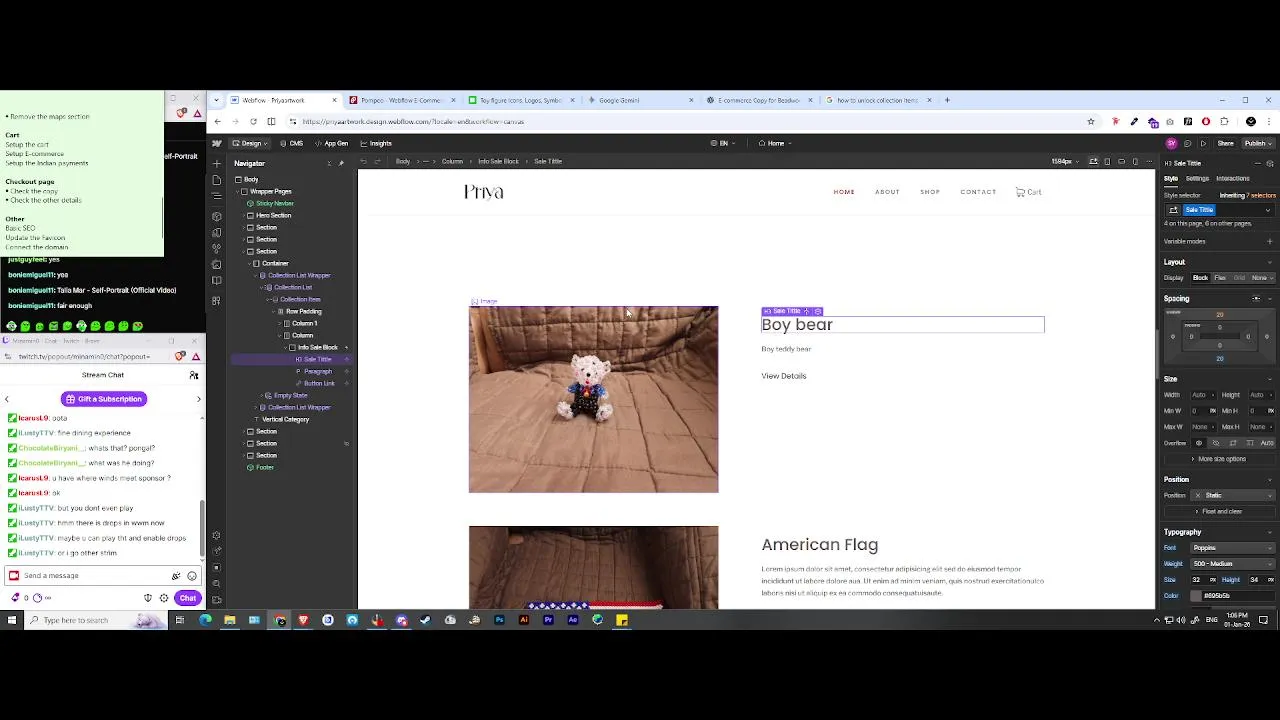Open the Add elements panel plus icon
This screenshot has height=720, width=1280.
[217, 164]
